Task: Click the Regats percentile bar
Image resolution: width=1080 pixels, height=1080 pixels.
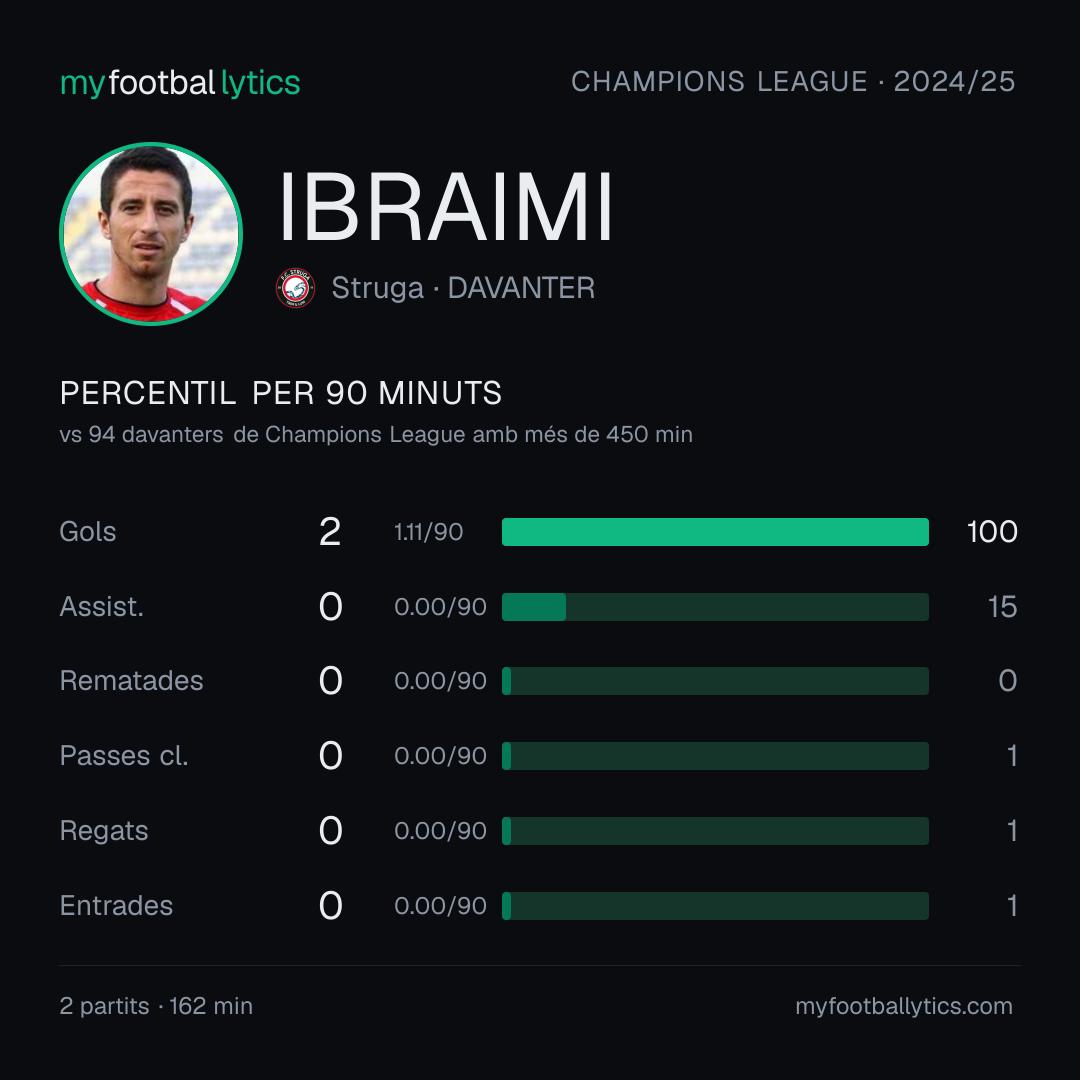Action: 715,831
